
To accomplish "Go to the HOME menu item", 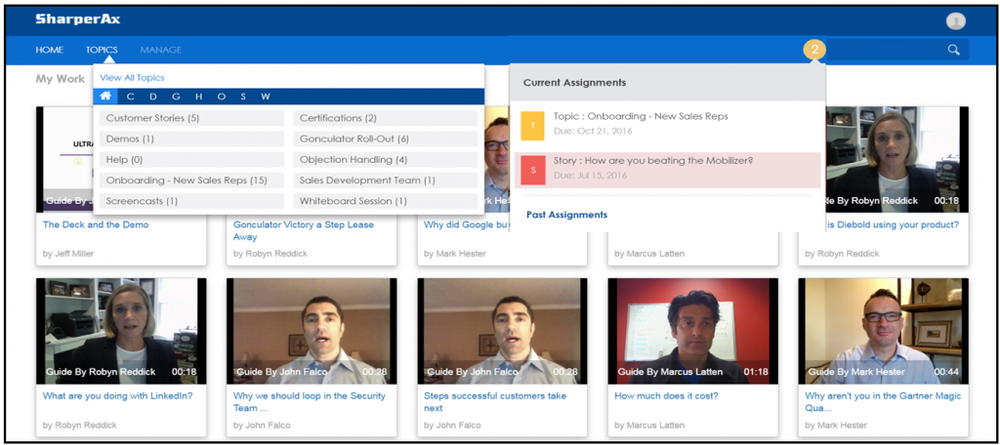I will pos(49,50).
